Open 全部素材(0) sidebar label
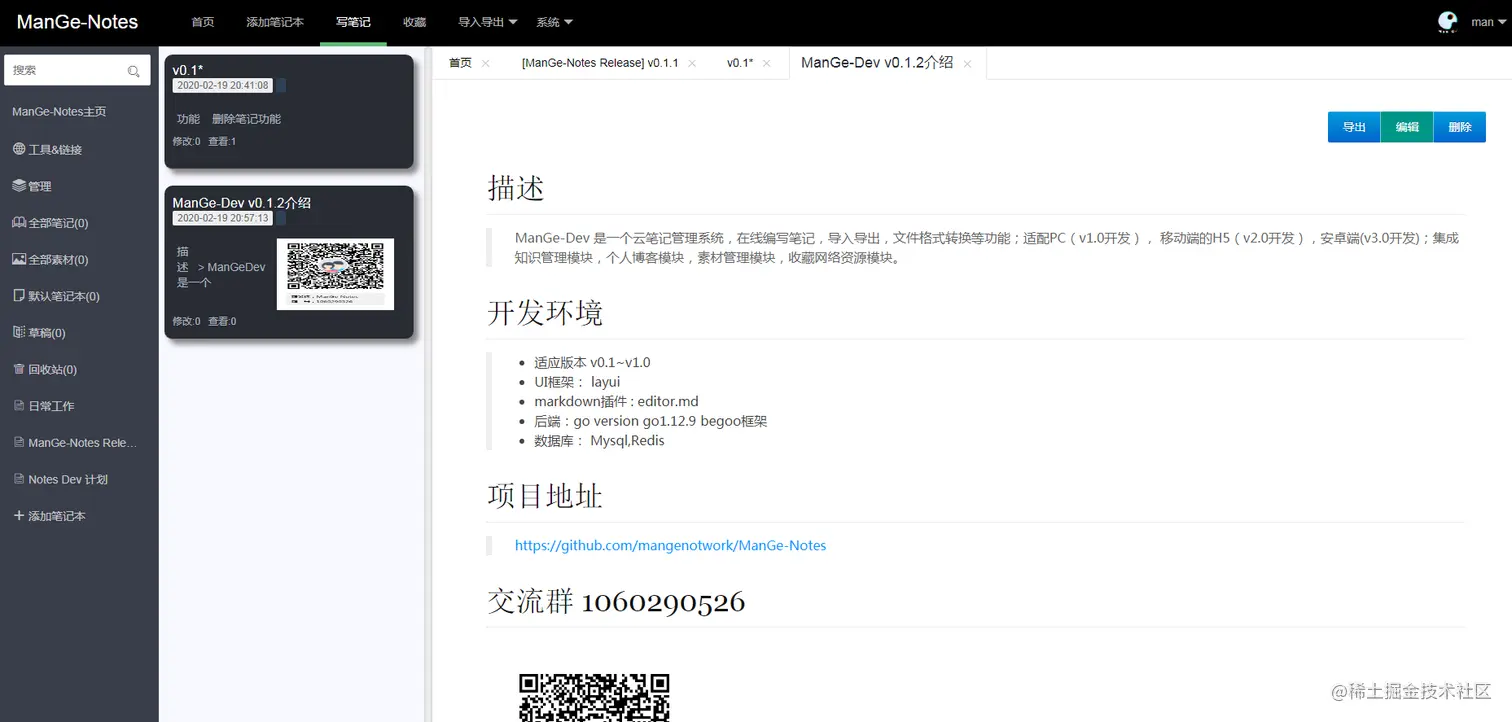 coord(58,260)
